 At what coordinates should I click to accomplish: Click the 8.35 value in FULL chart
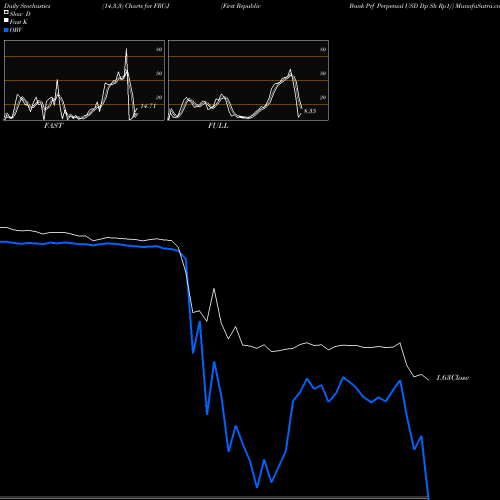pyautogui.click(x=310, y=111)
